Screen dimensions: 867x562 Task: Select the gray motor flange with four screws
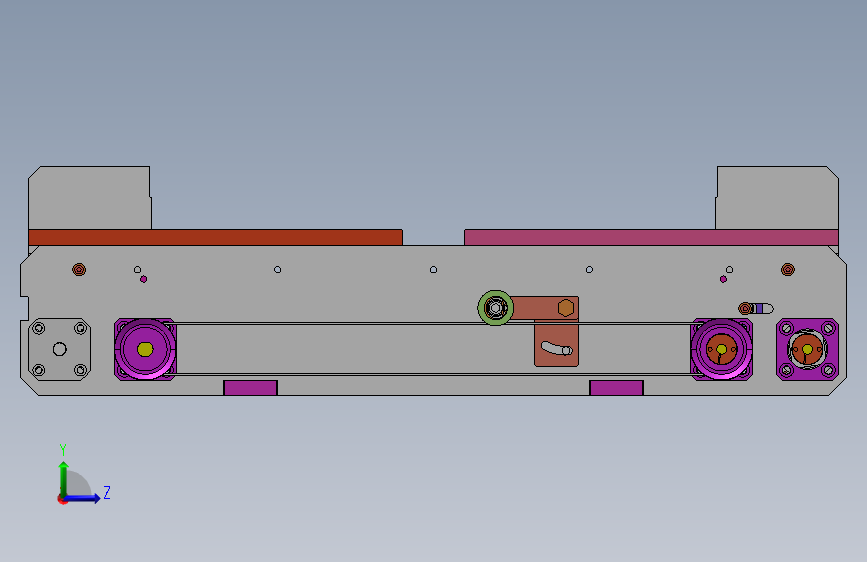pos(60,350)
